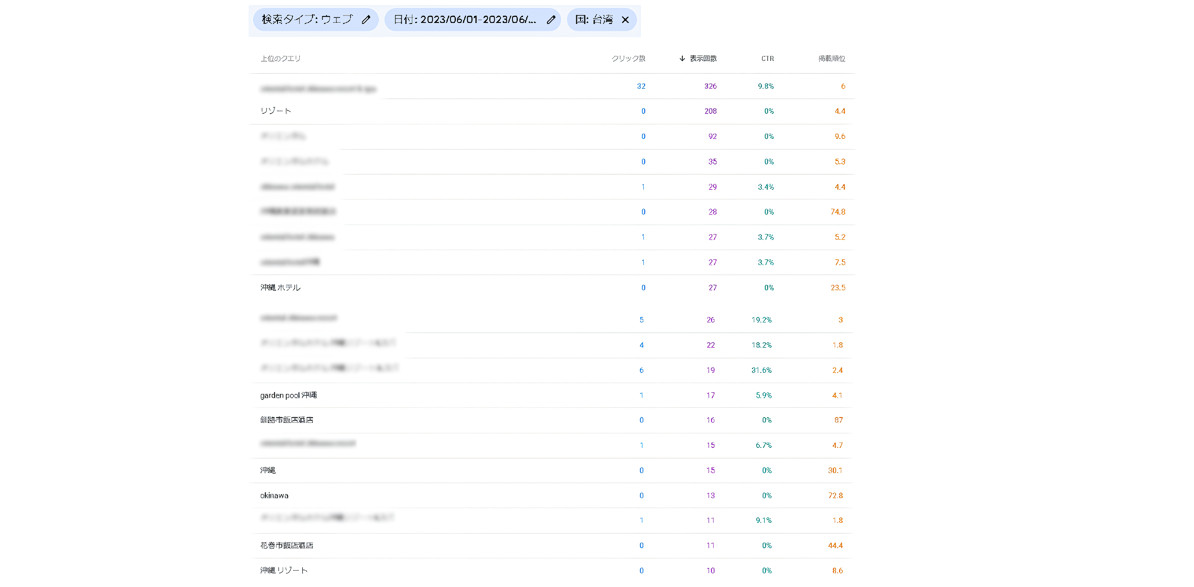Screen dimensions: 1194x587
Task: Select the okinawa query row
Action: 274,496
